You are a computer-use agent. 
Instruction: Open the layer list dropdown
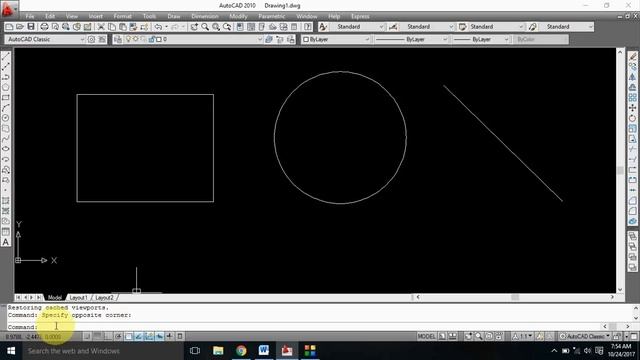pos(259,39)
